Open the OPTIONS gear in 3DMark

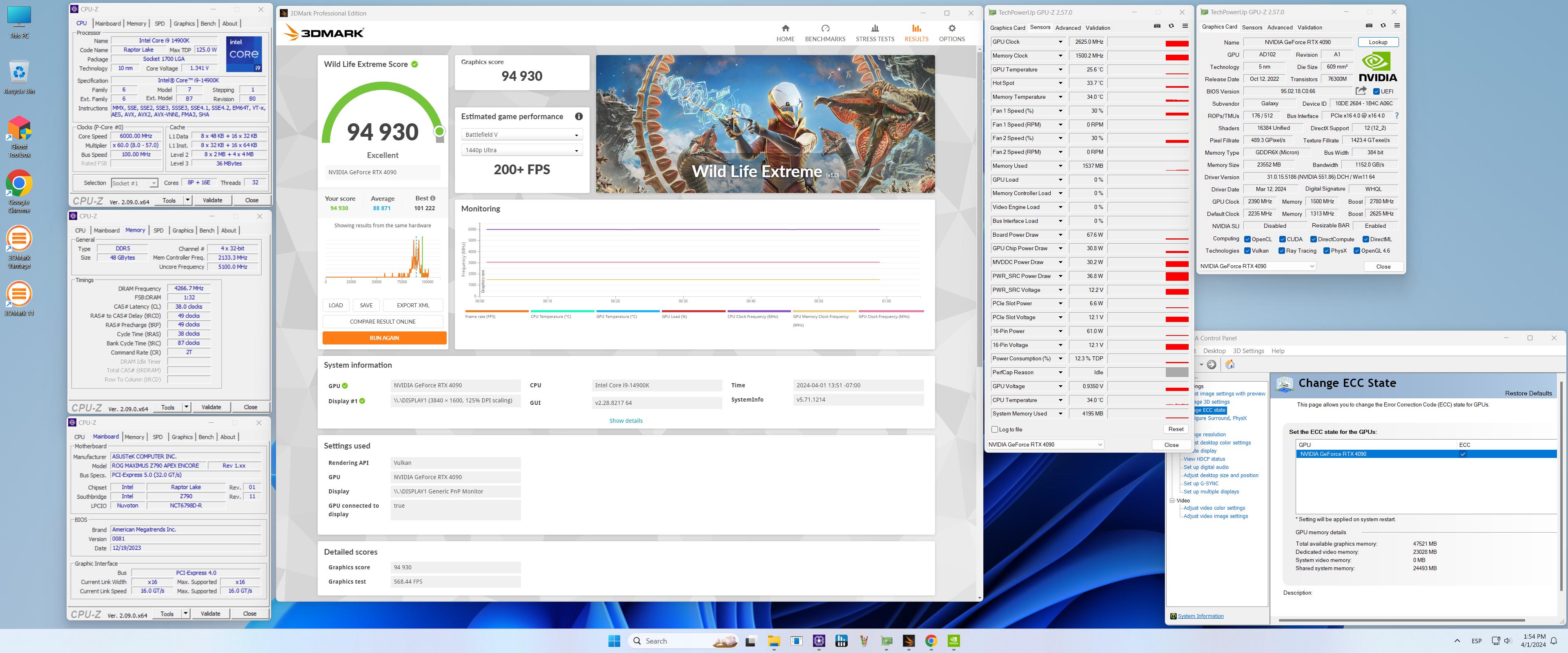pyautogui.click(x=951, y=33)
